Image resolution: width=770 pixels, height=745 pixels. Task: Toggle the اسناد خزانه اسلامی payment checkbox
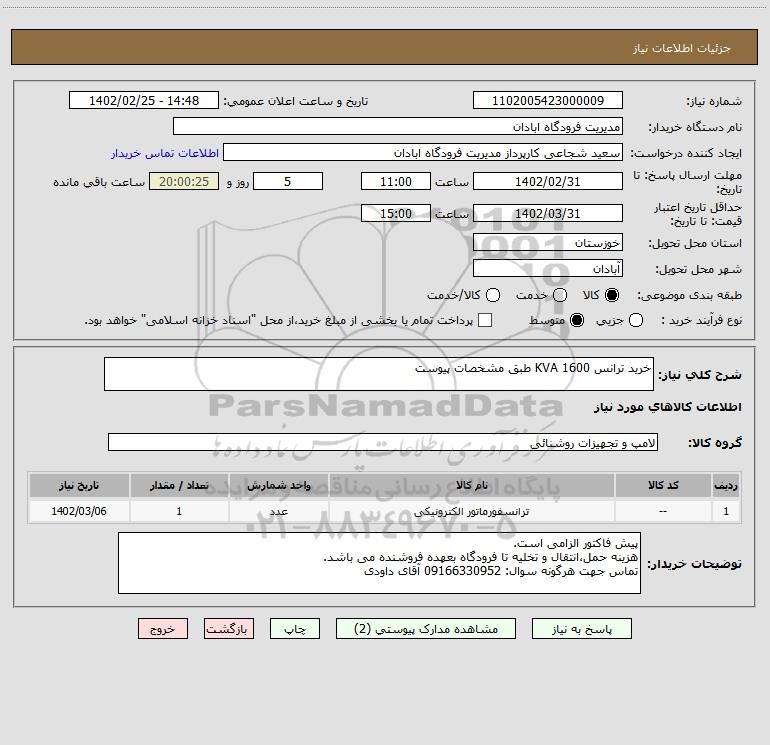[x=485, y=320]
